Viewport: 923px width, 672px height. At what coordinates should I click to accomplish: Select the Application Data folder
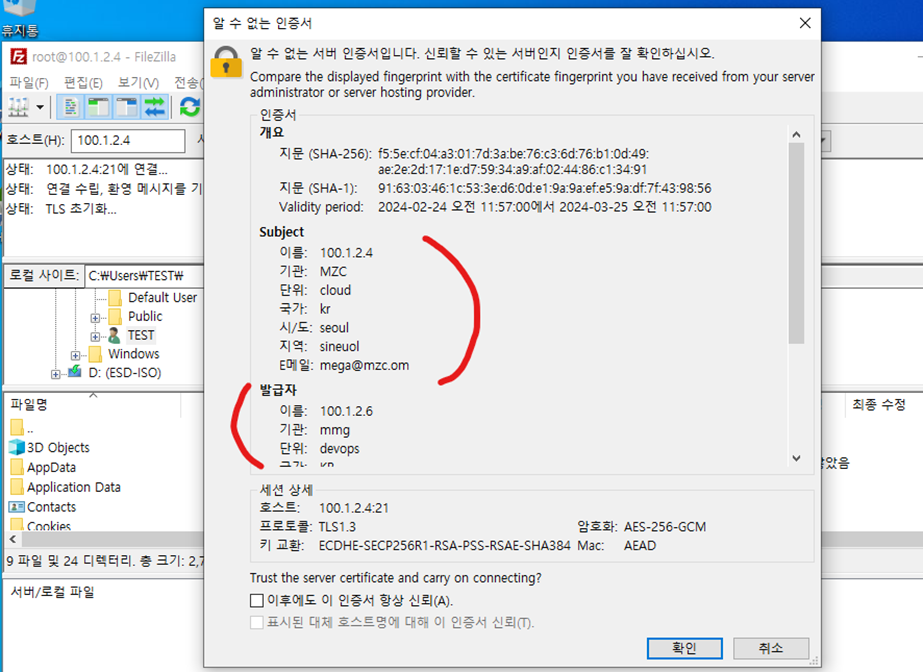click(x=74, y=487)
